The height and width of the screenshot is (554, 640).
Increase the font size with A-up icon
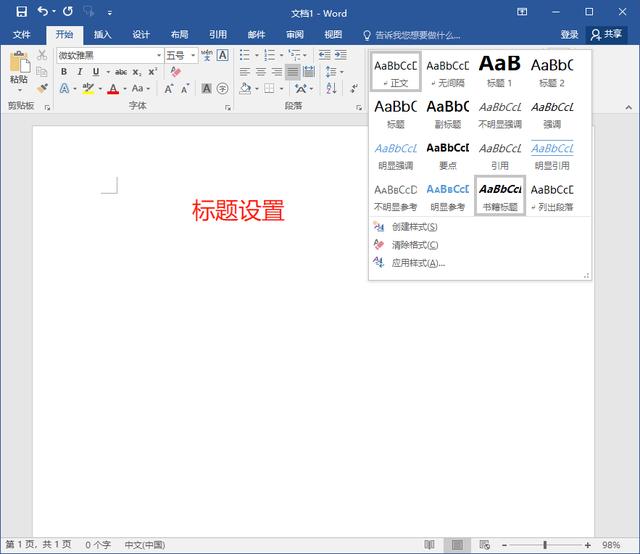169,89
